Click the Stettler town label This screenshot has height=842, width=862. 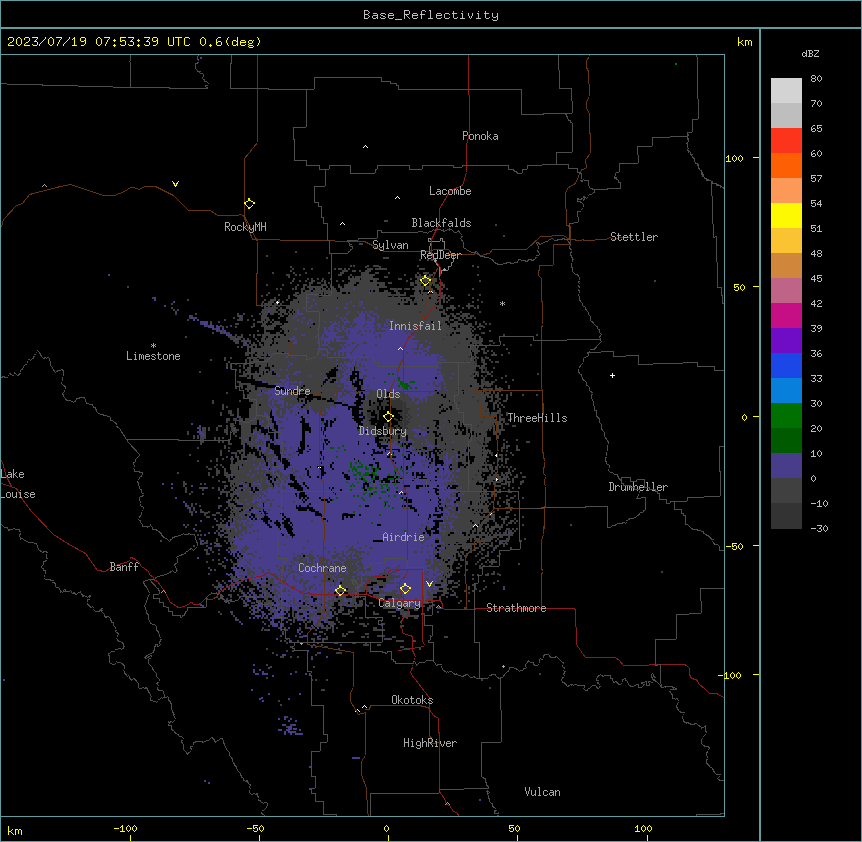pyautogui.click(x=634, y=237)
